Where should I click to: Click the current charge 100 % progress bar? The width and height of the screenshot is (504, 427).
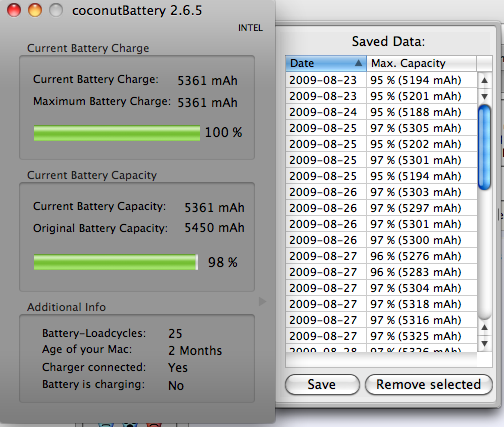click(117, 133)
